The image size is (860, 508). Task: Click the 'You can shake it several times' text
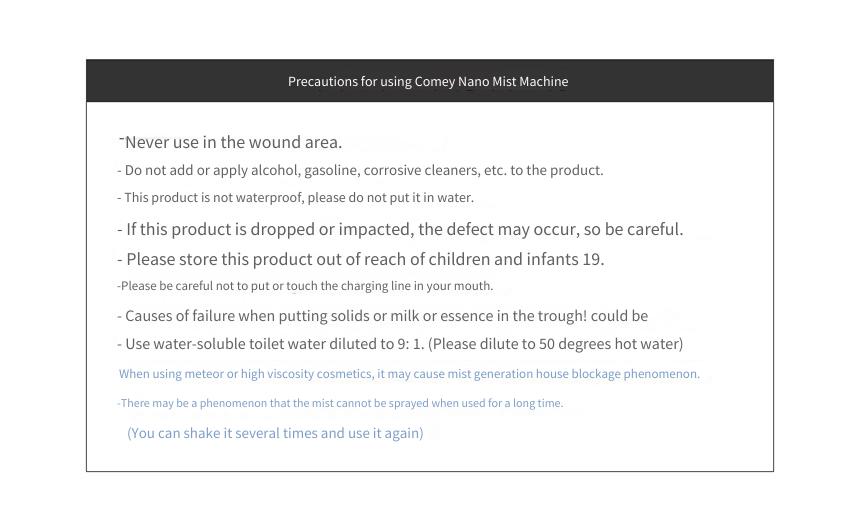[275, 433]
